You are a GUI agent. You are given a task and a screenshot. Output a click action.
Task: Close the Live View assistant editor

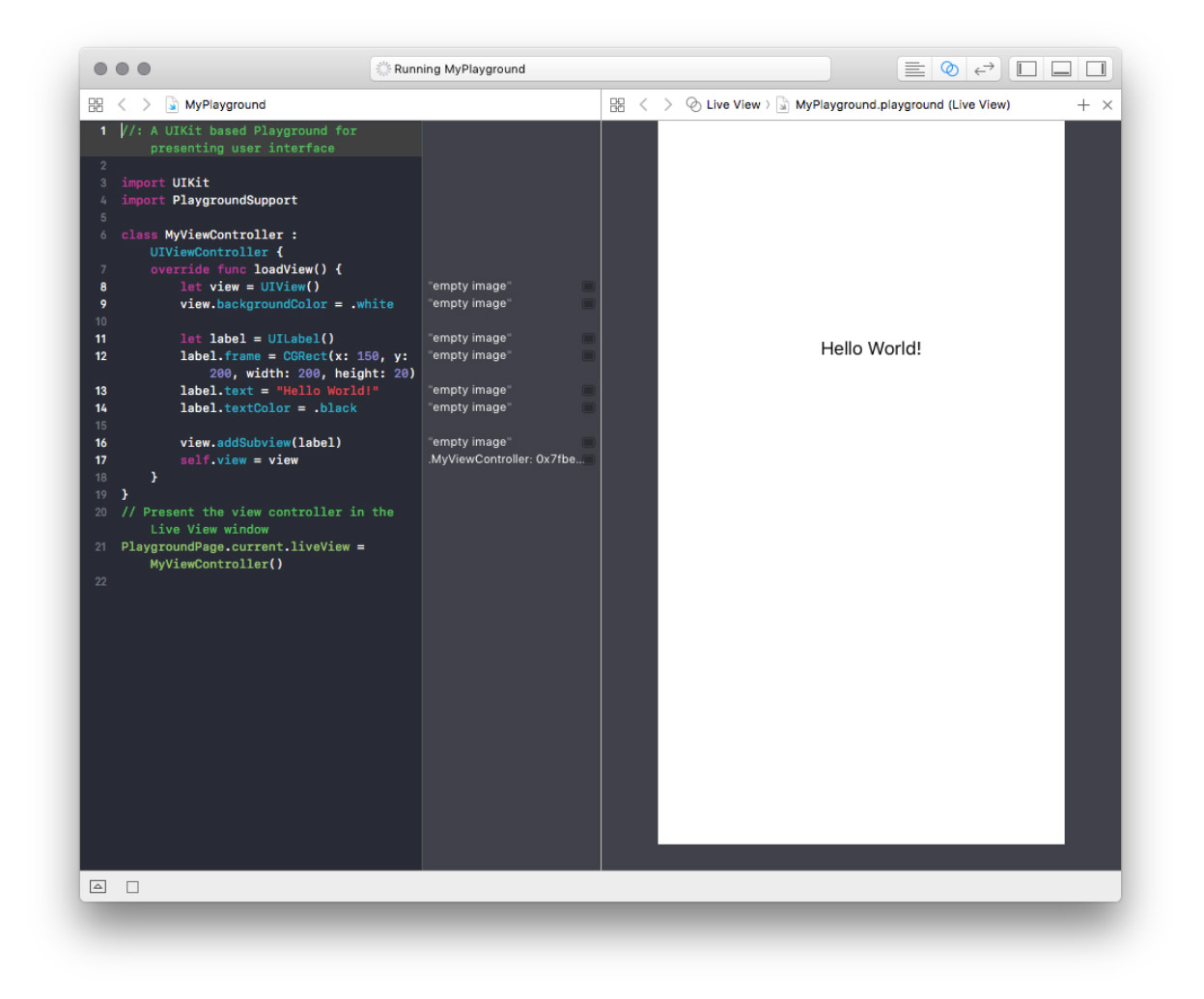(1107, 105)
